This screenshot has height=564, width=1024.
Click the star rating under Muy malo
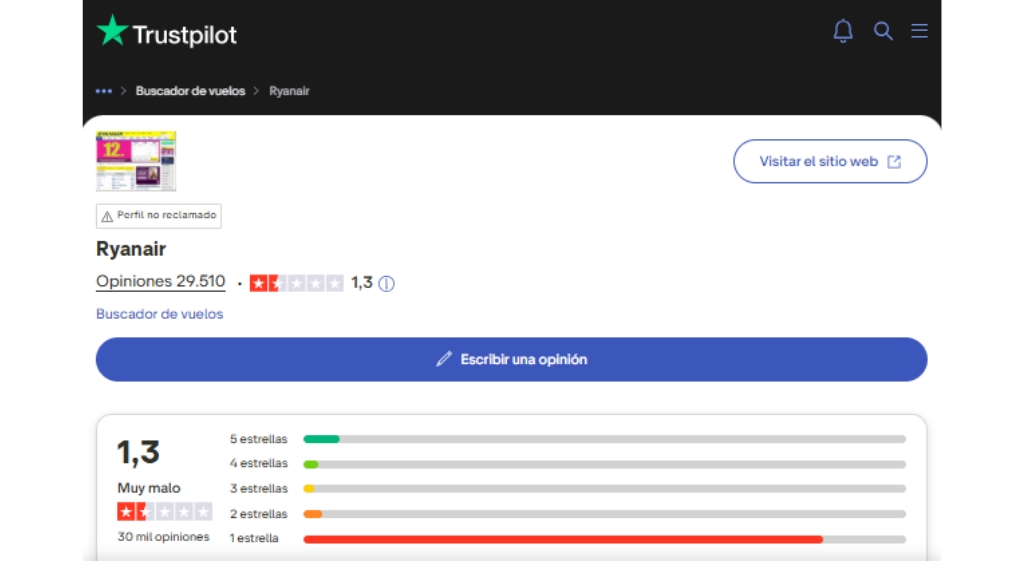click(x=165, y=512)
